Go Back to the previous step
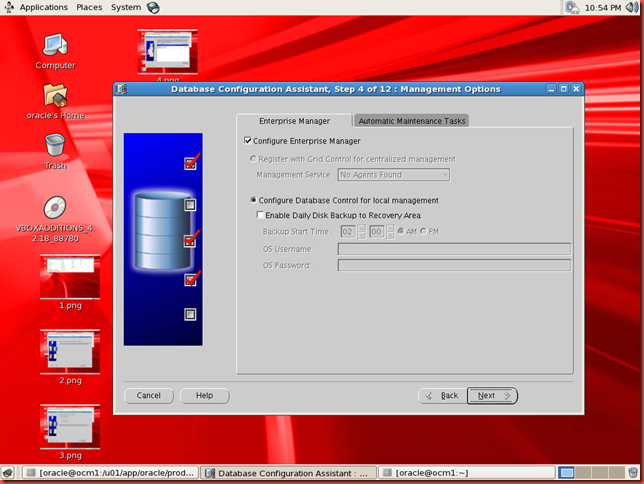 pyautogui.click(x=442, y=395)
